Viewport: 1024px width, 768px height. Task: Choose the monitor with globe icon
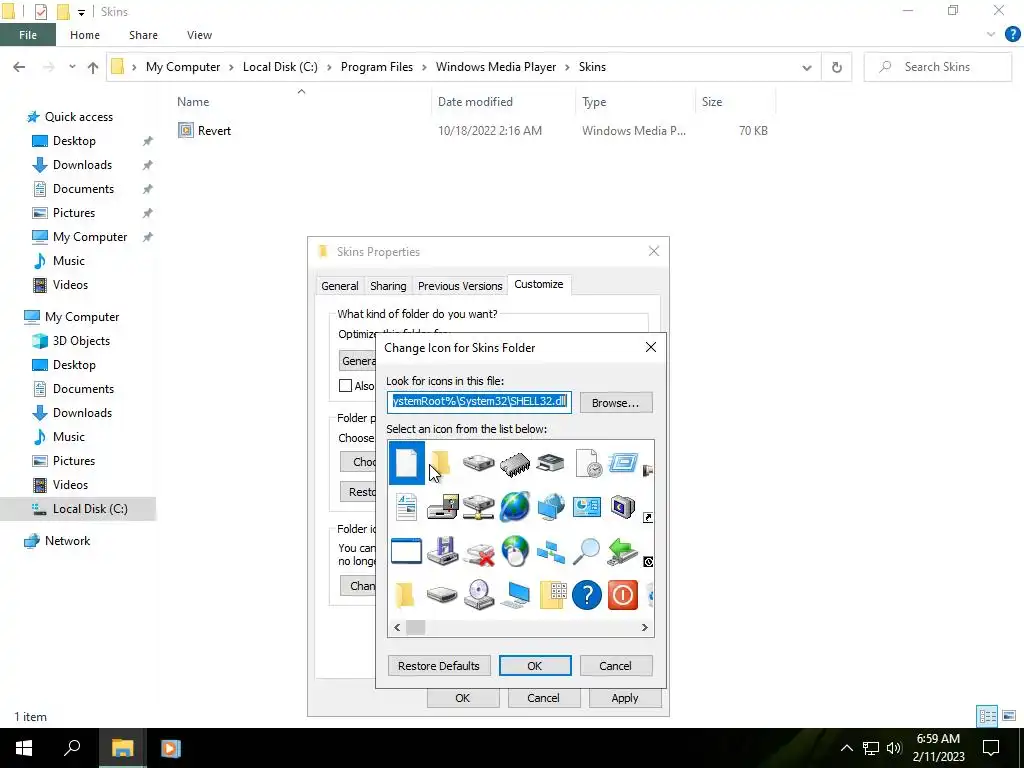(x=551, y=507)
